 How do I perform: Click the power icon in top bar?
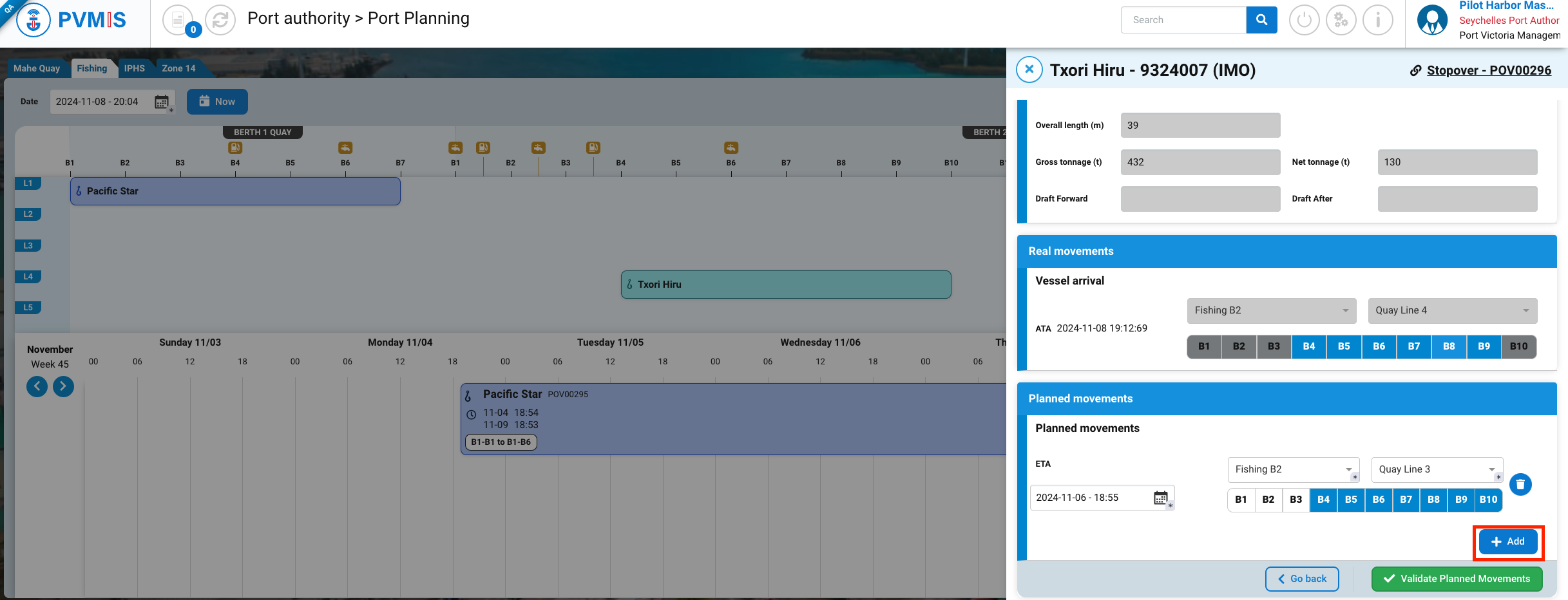click(x=1304, y=20)
